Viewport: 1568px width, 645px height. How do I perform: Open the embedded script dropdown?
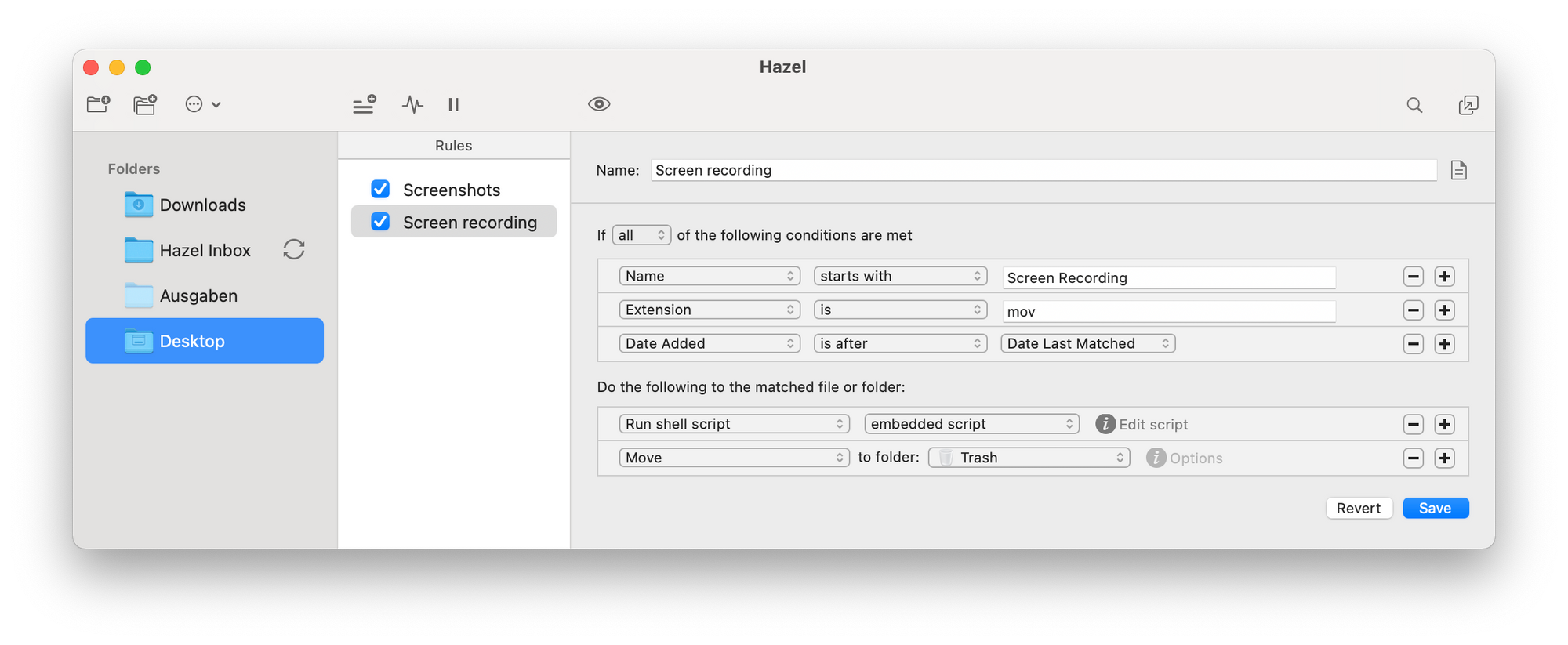(x=971, y=424)
